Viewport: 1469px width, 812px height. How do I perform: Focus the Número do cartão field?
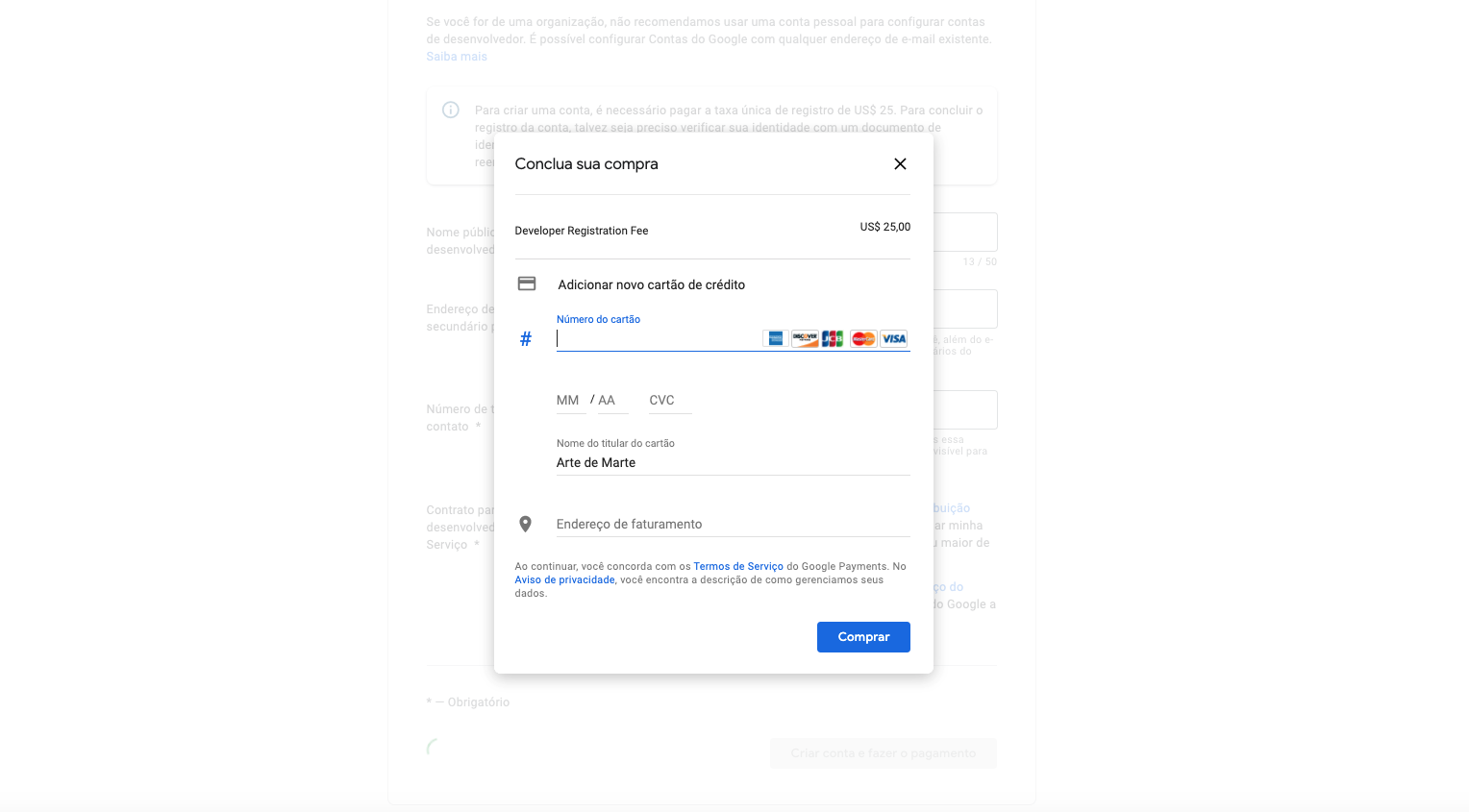(658, 338)
